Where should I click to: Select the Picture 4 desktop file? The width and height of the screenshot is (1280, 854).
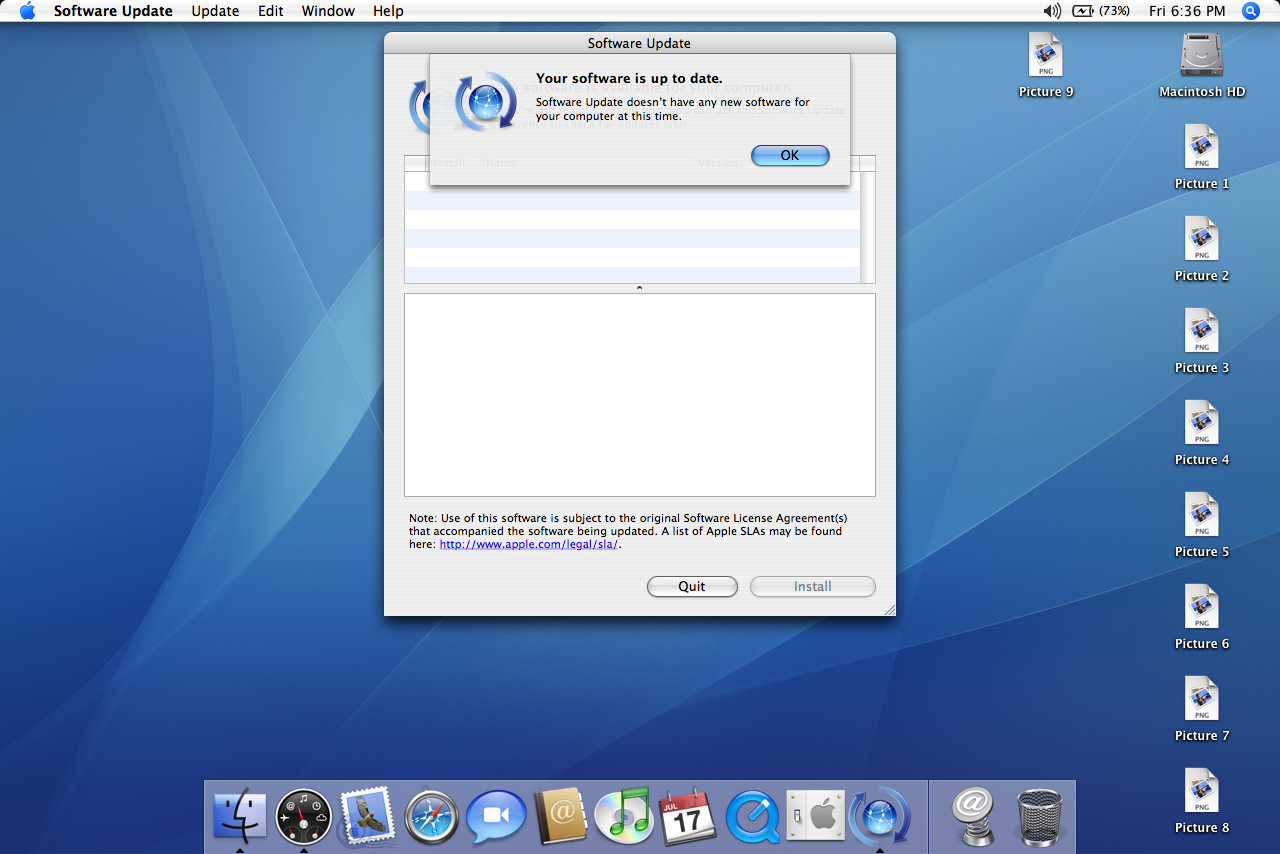(1202, 433)
